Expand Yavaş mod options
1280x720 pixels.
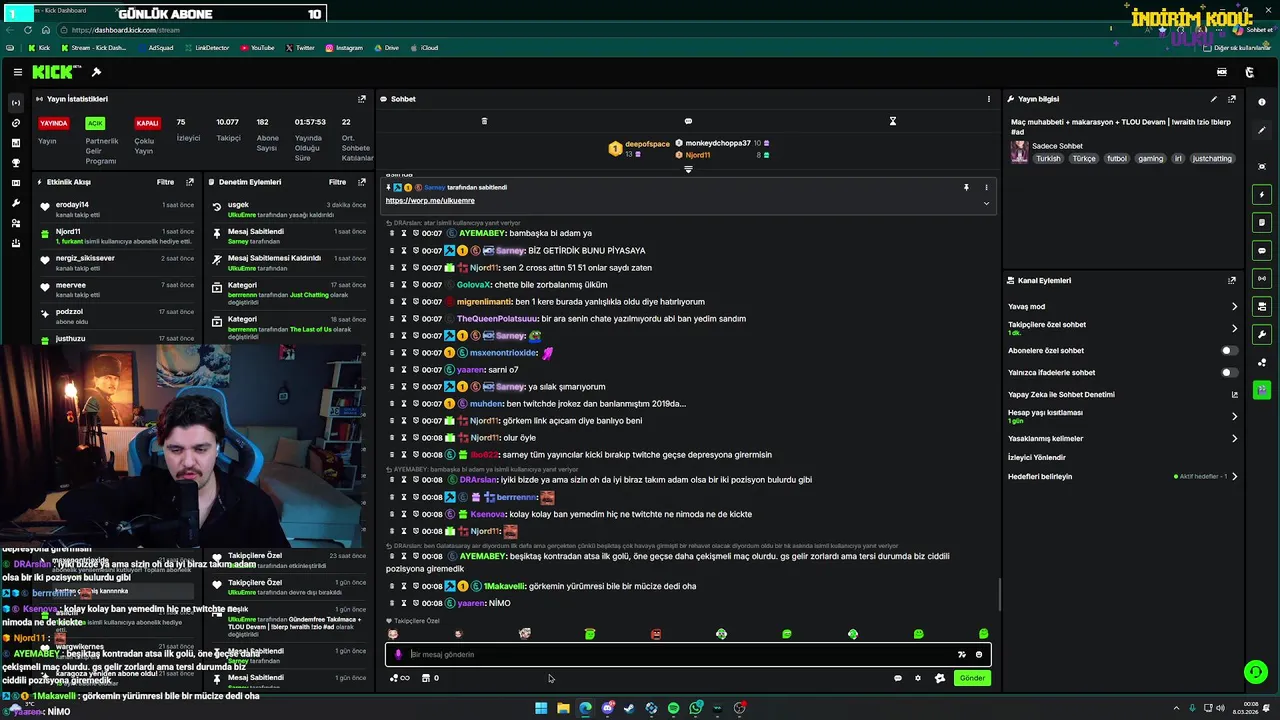1122,307
